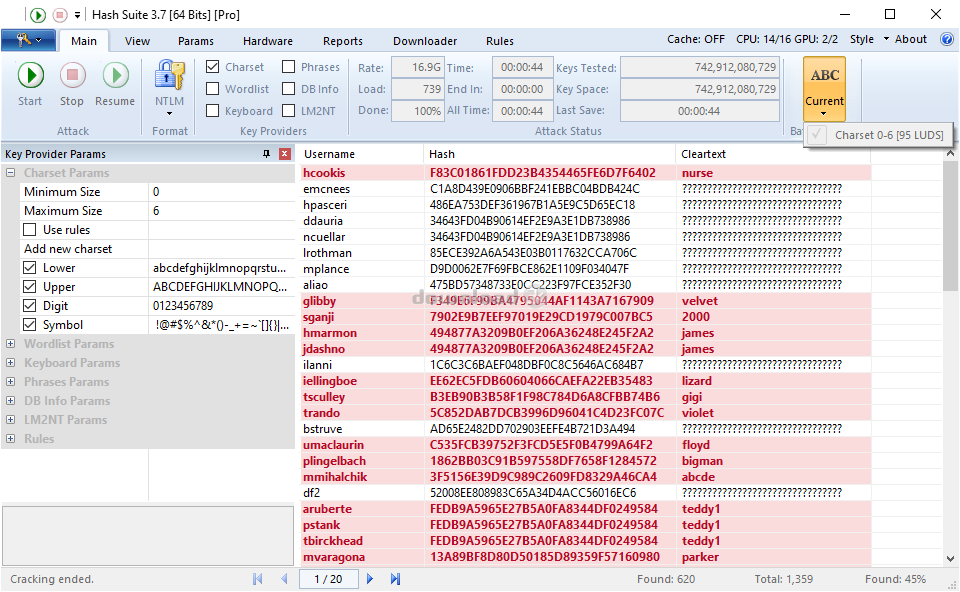The height and width of the screenshot is (592, 960).
Task: Uncheck the Upper charset
Action: [29, 287]
